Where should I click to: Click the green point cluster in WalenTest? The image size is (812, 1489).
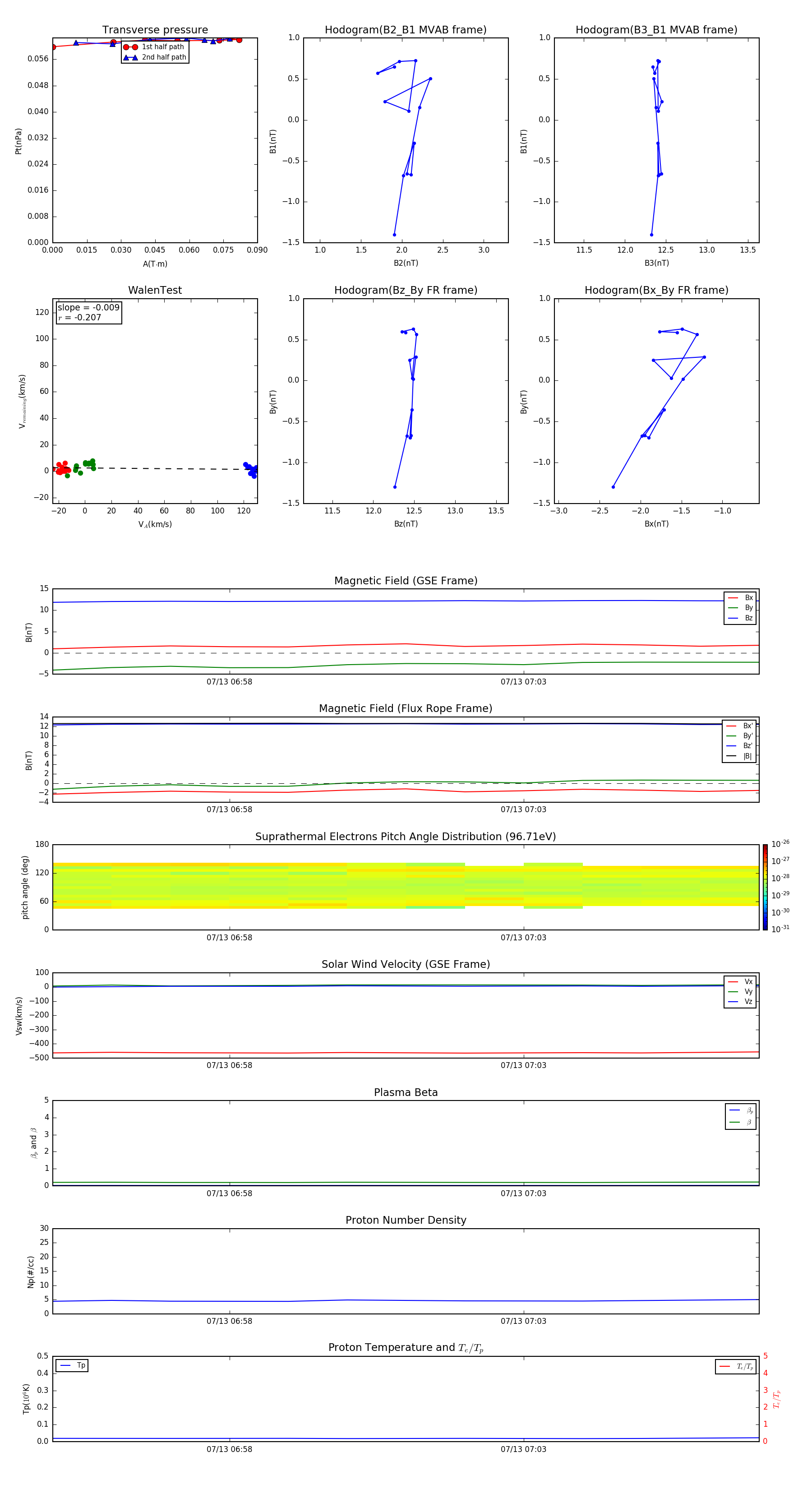[84, 467]
